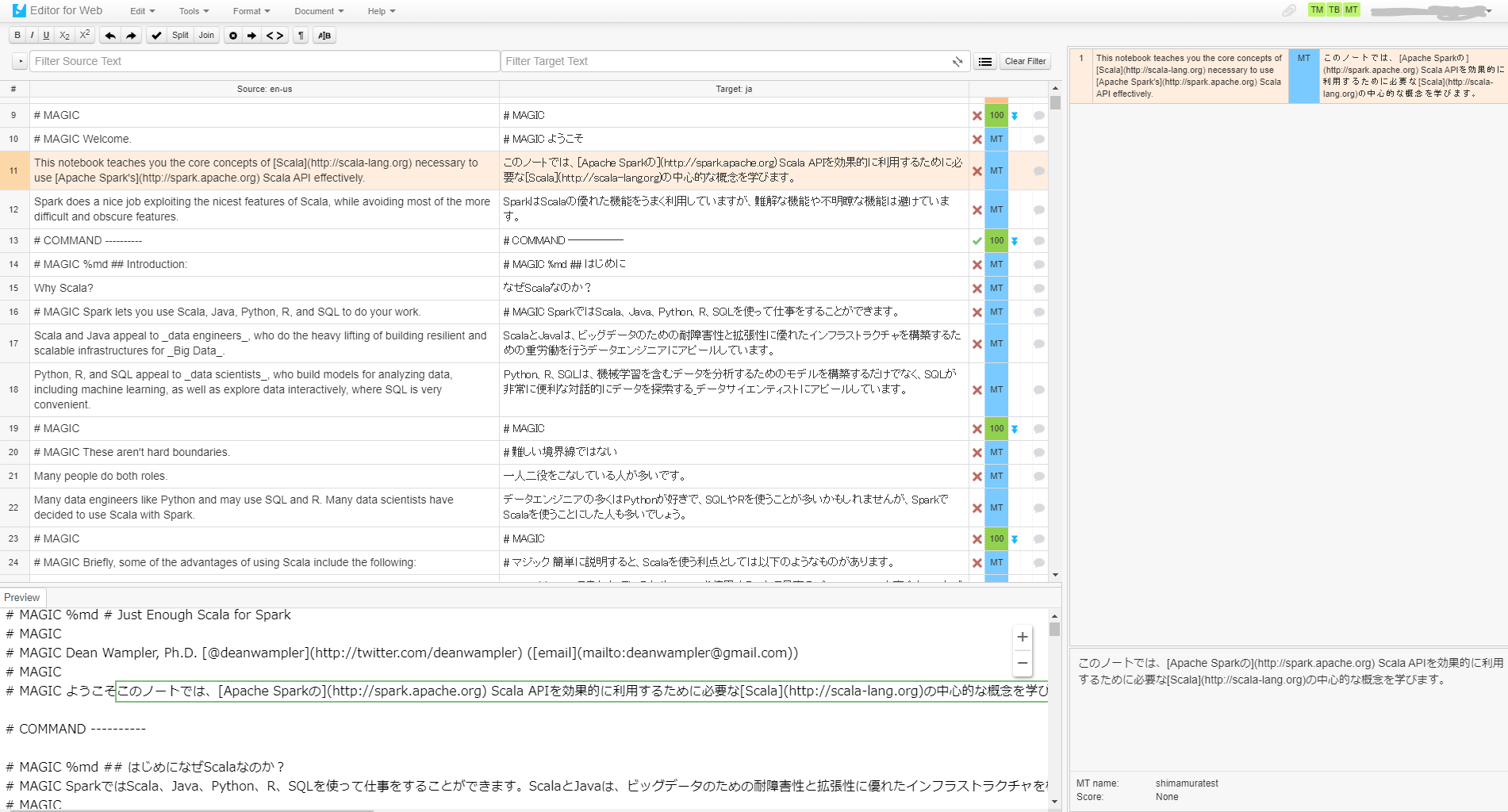Click scroll-down arrow of segment grid
1508x812 pixels.
pos(1055,575)
